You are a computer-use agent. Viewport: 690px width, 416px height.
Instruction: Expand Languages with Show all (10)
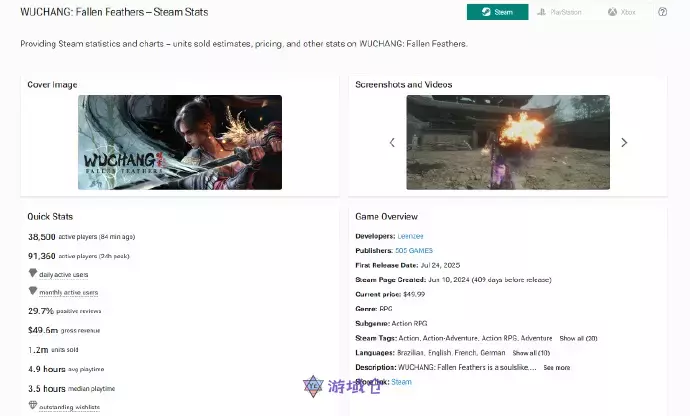531,353
